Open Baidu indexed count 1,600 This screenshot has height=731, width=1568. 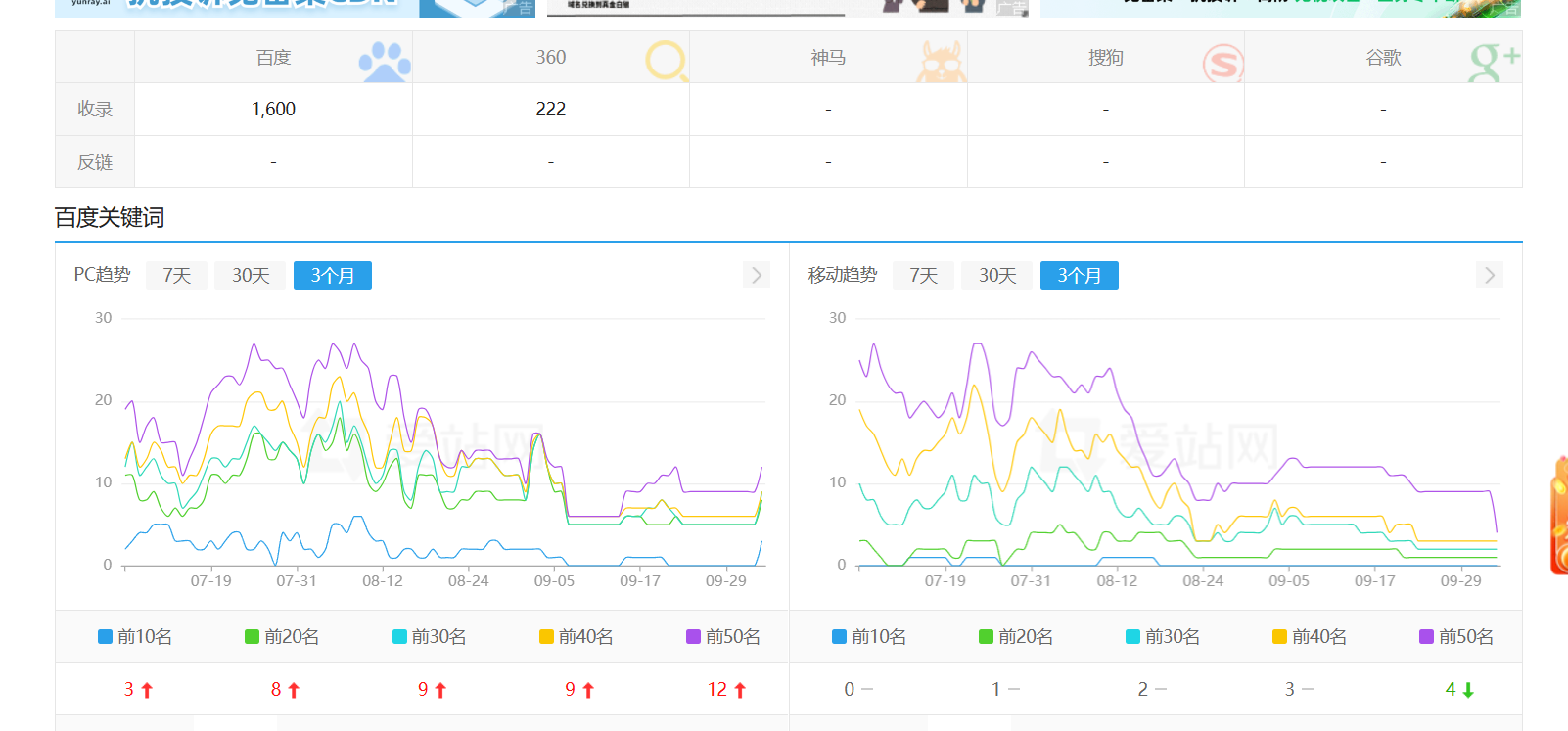click(x=273, y=110)
